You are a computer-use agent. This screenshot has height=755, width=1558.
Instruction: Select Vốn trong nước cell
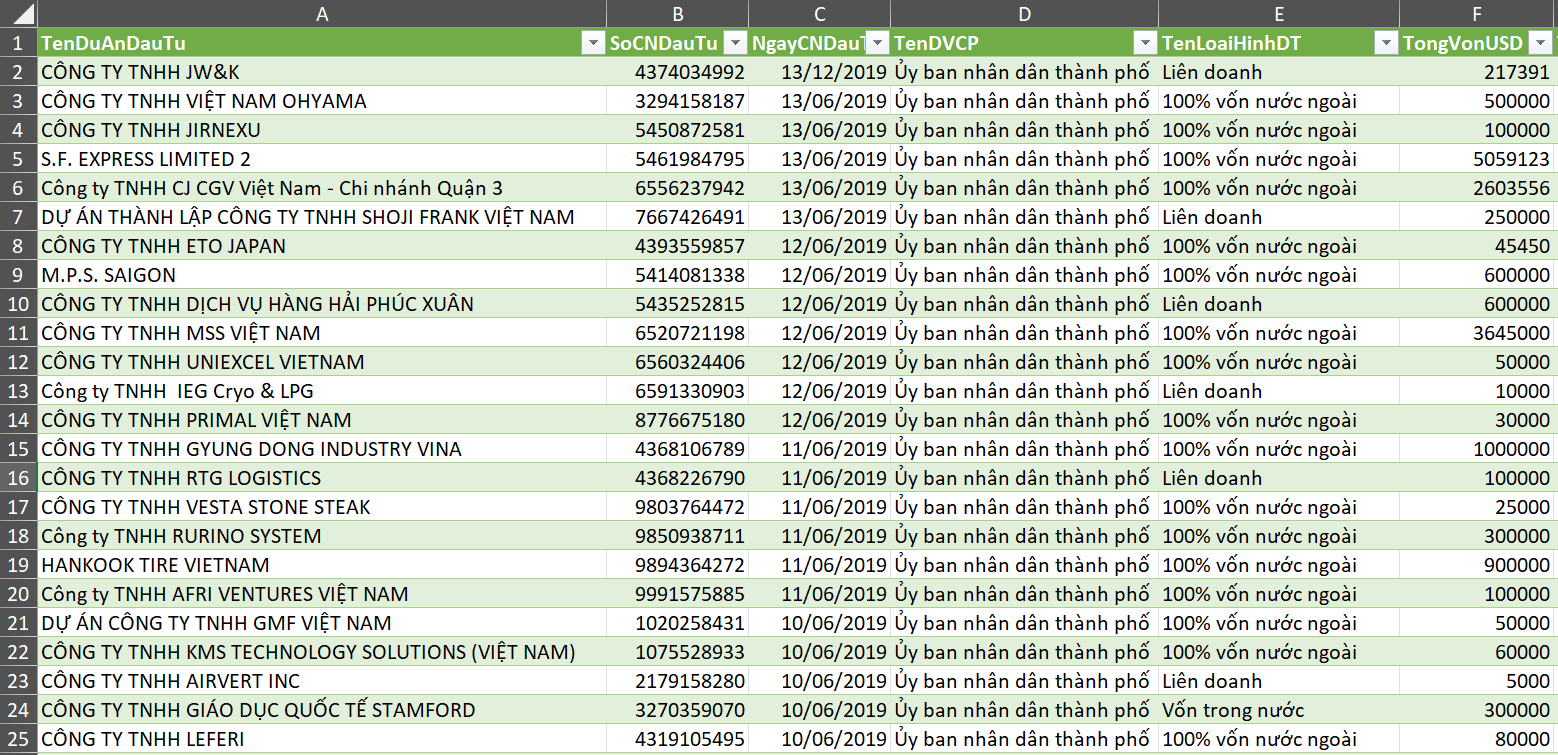[1279, 710]
